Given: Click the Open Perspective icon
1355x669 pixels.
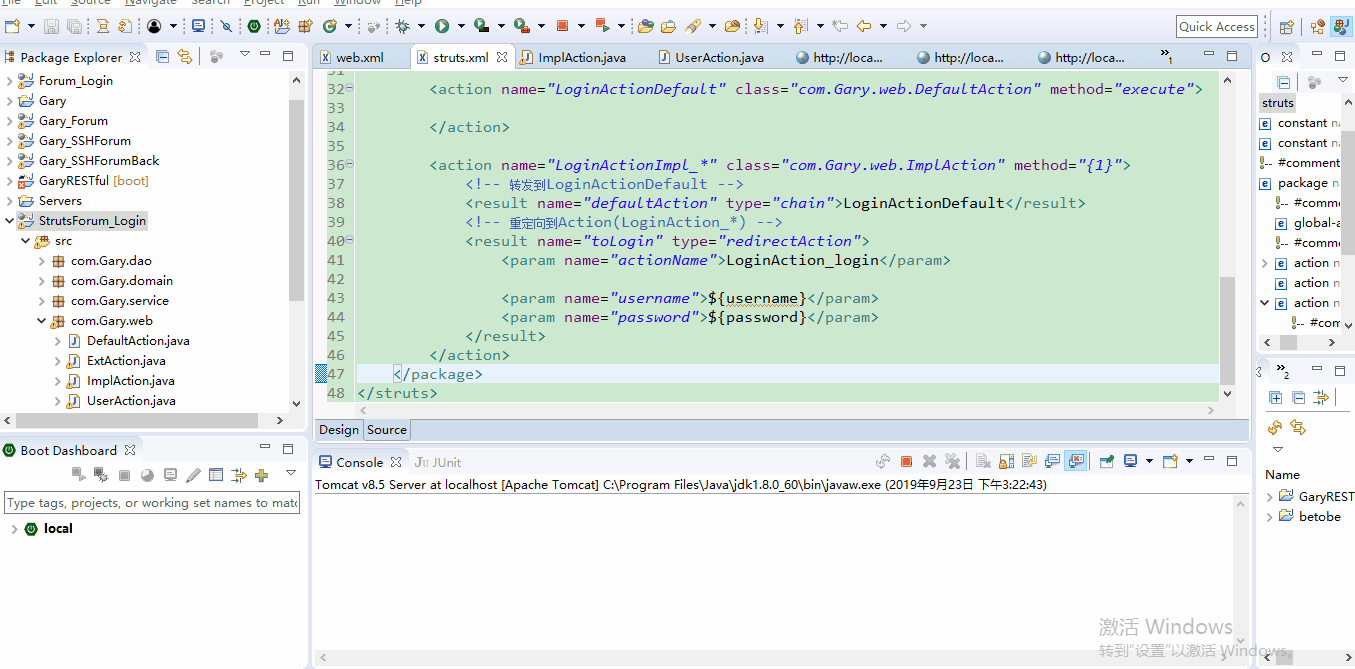Looking at the screenshot, I should (x=1288, y=26).
